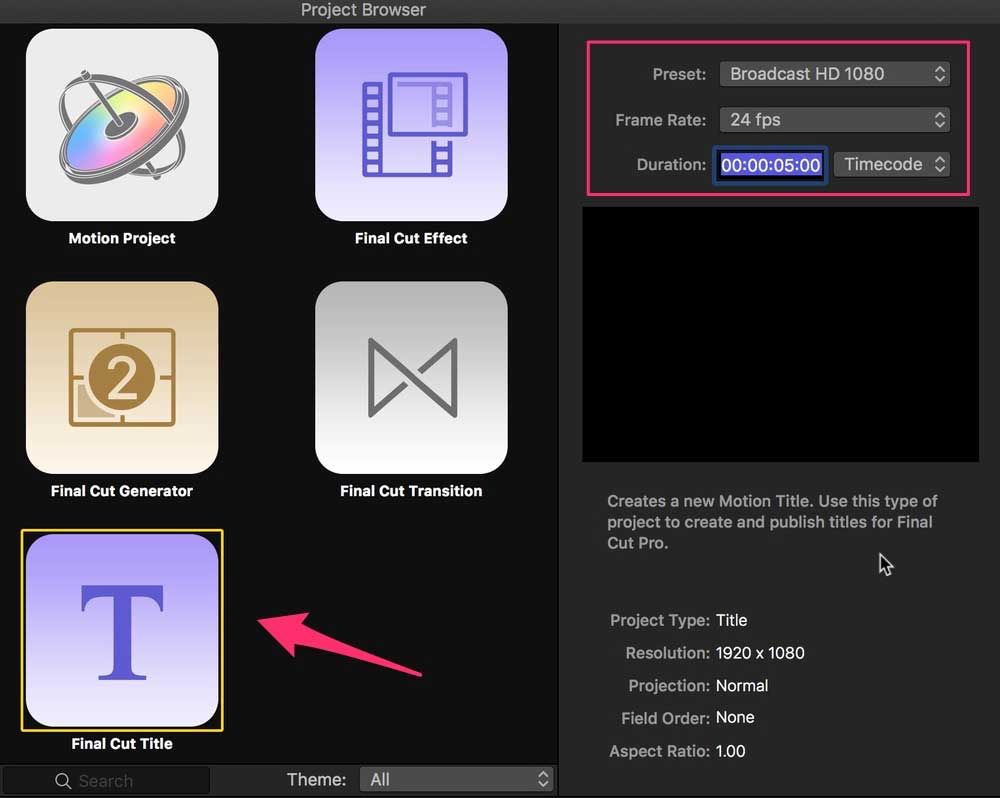Click the Project Browser window title
This screenshot has width=1000, height=798.
363,10
